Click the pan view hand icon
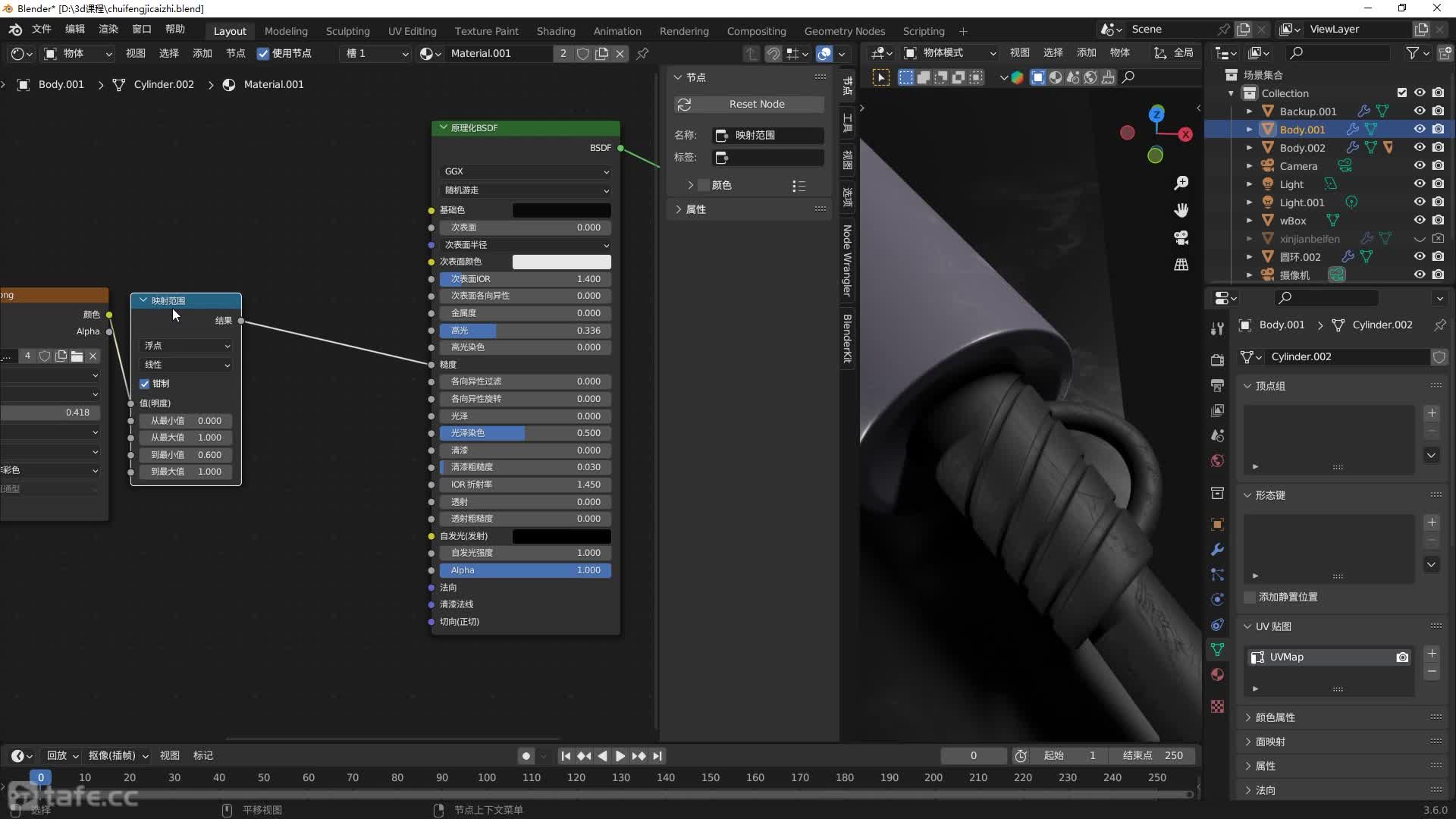Image resolution: width=1456 pixels, height=819 pixels. coord(1181,210)
